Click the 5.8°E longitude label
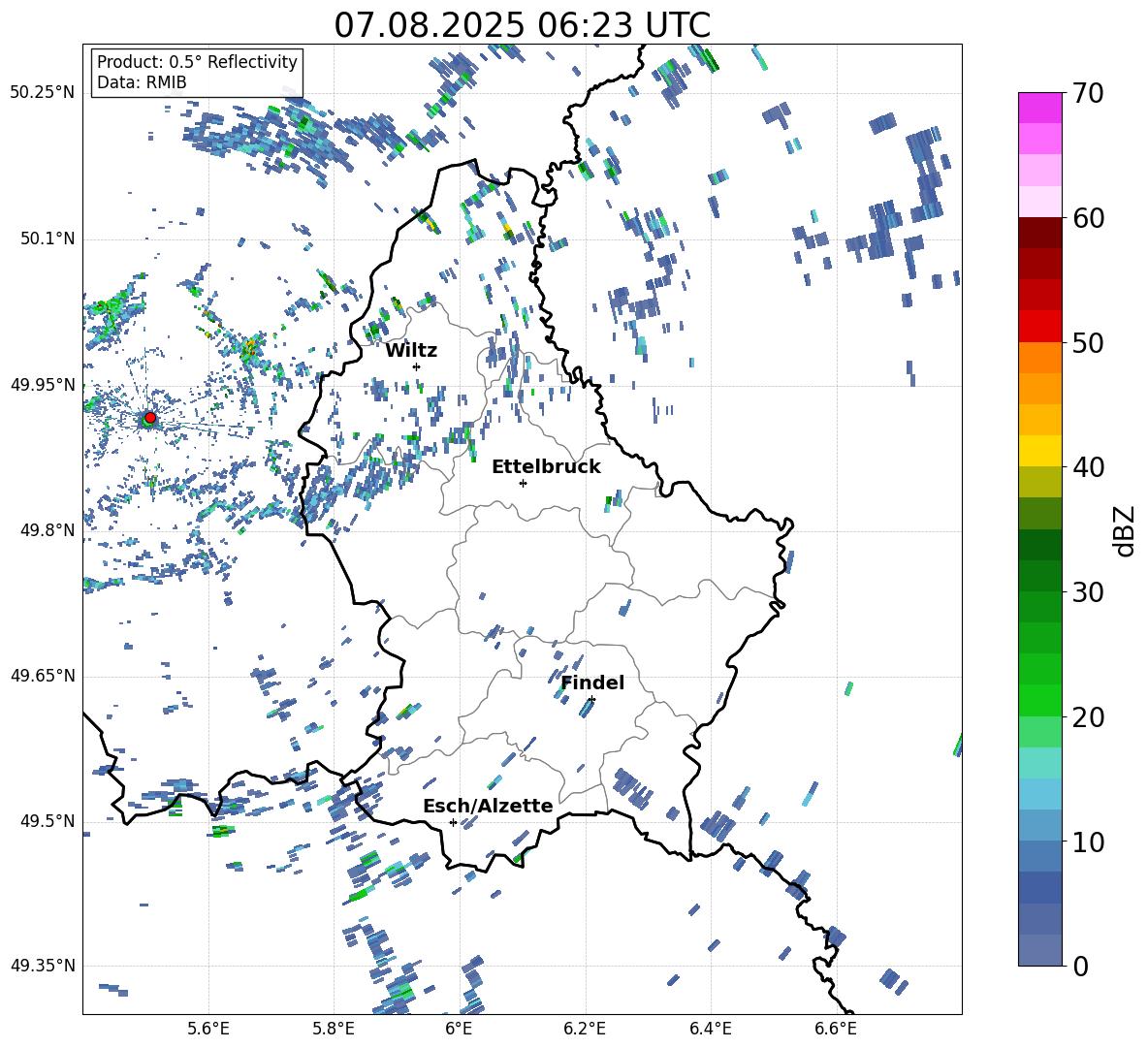This screenshot has width=1148, height=1048. point(334,1030)
